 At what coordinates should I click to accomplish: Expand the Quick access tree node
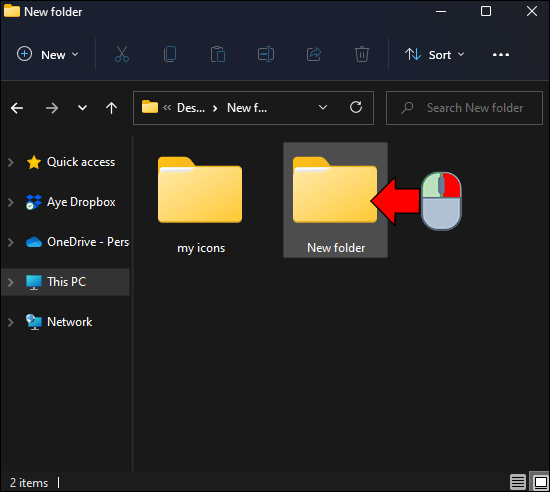(x=11, y=162)
